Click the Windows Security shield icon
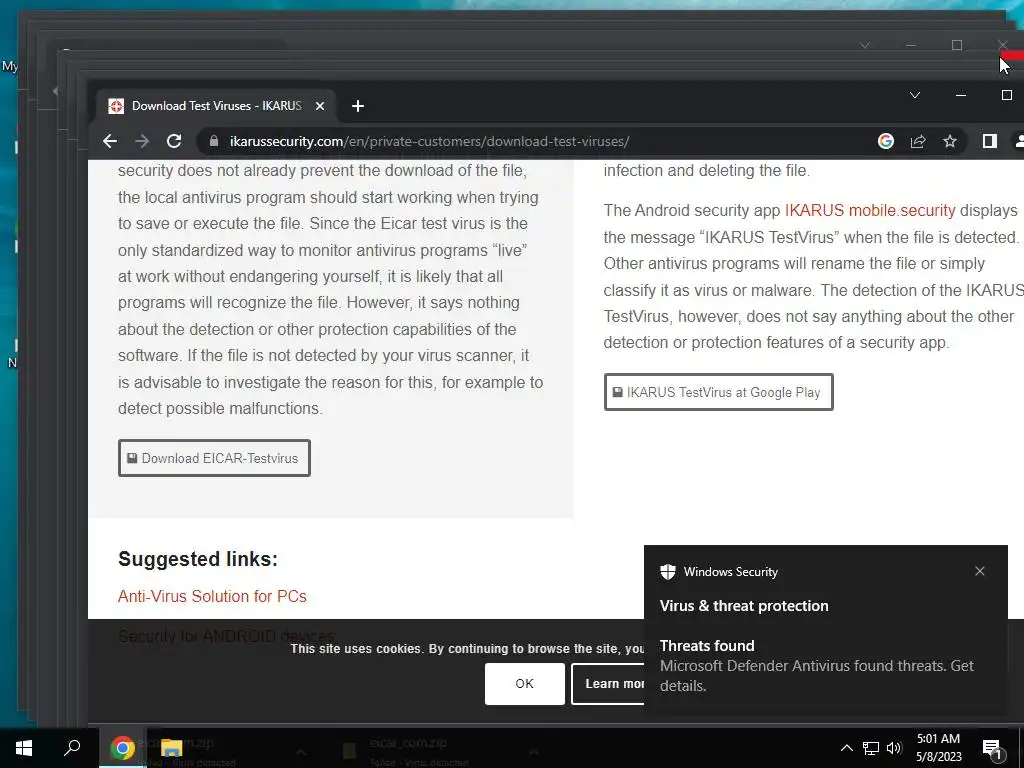The image size is (1024, 768). pyautogui.click(x=667, y=571)
